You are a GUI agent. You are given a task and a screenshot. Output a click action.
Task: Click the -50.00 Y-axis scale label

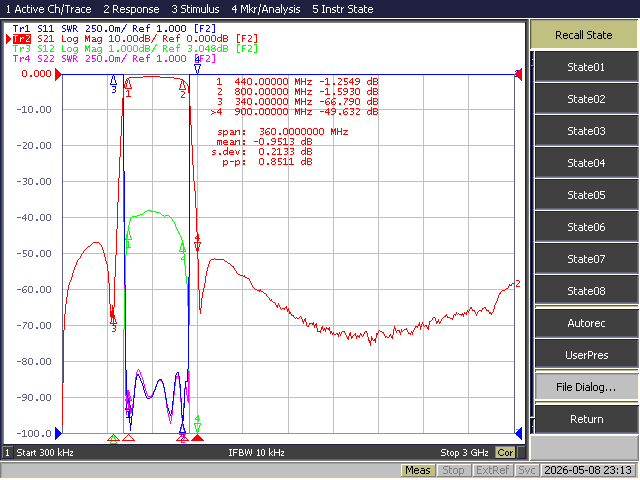(x=34, y=253)
